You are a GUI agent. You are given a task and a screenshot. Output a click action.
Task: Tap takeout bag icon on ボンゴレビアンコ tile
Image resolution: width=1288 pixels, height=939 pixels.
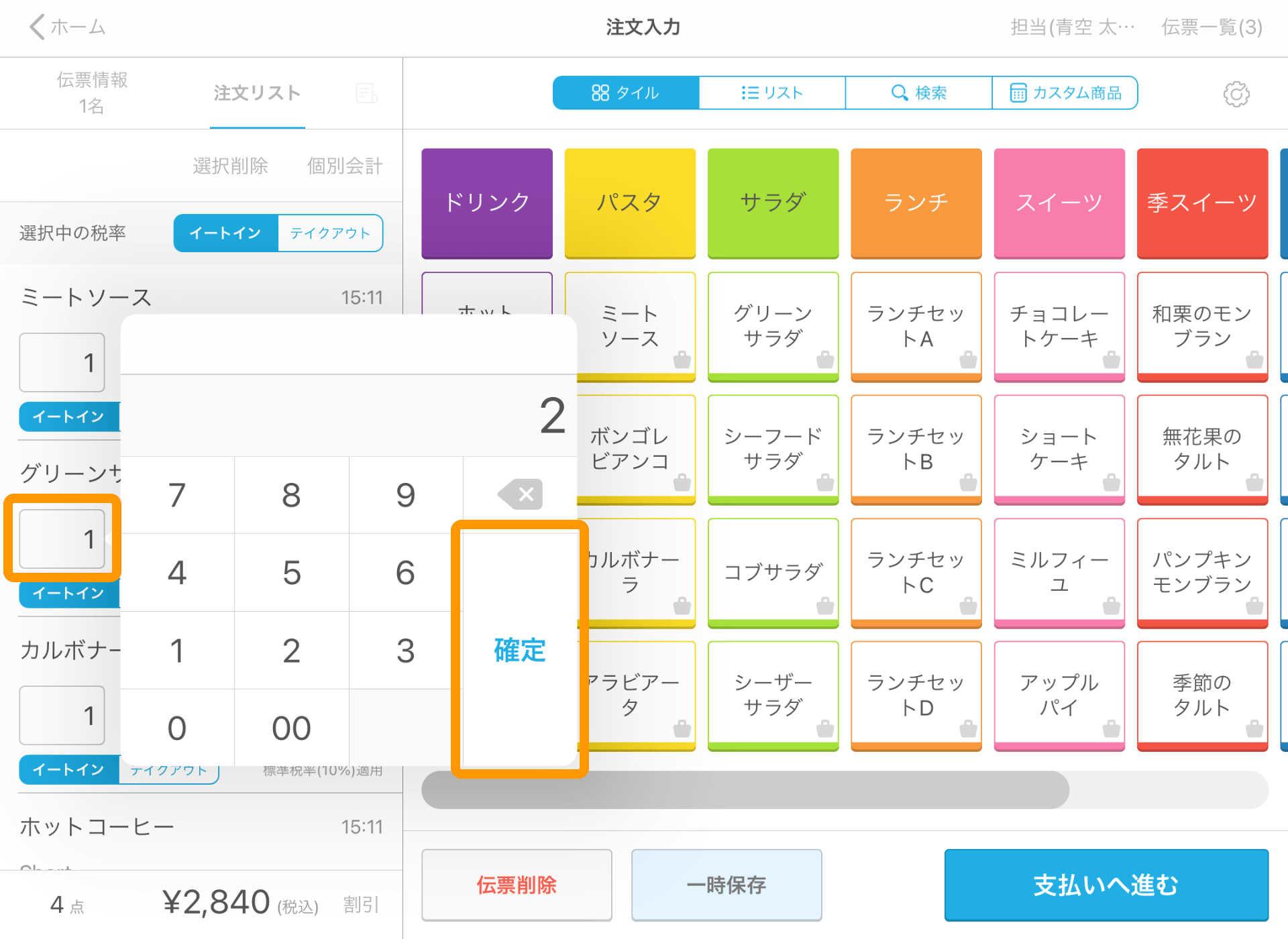click(682, 482)
